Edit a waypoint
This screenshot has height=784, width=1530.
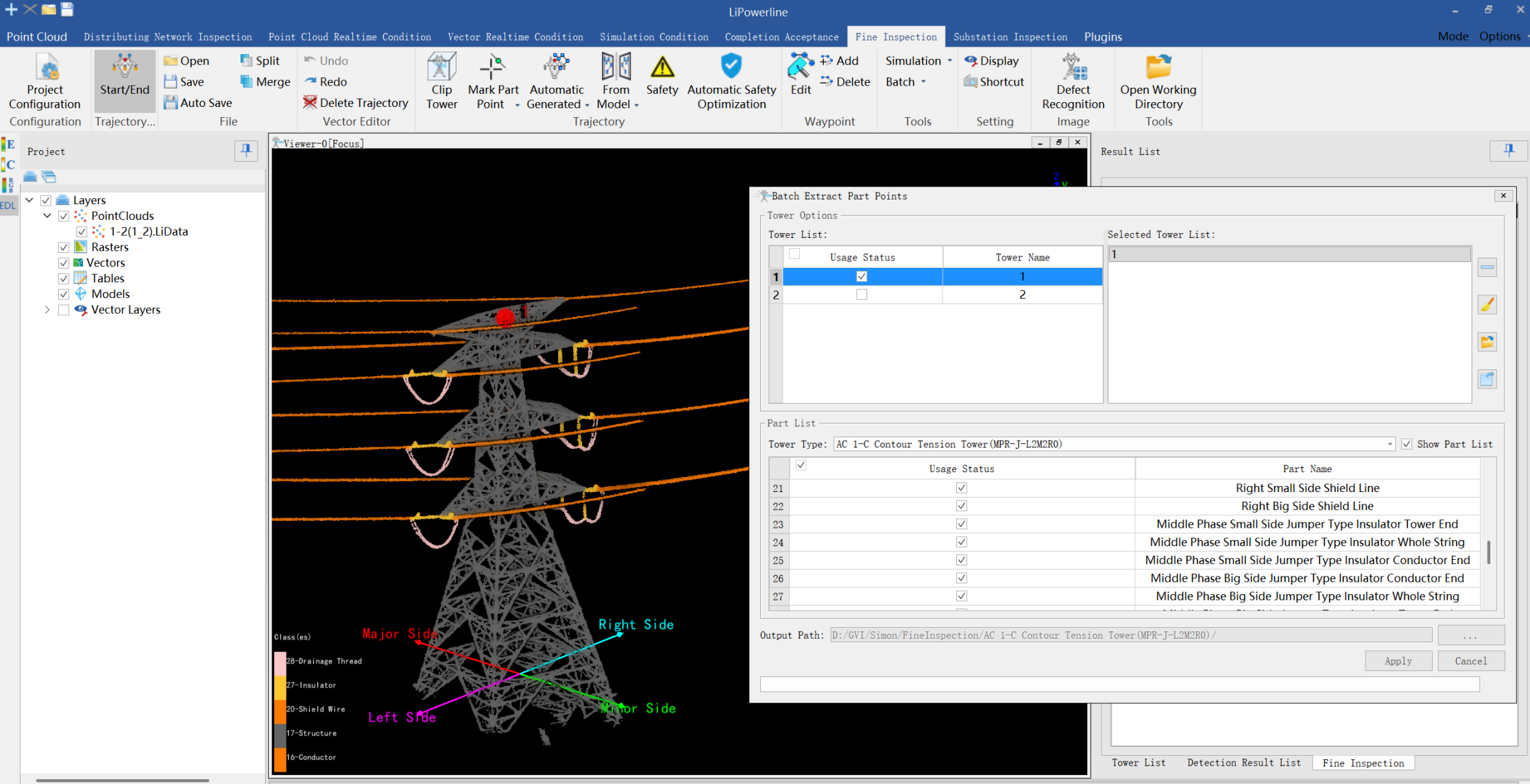(x=800, y=74)
